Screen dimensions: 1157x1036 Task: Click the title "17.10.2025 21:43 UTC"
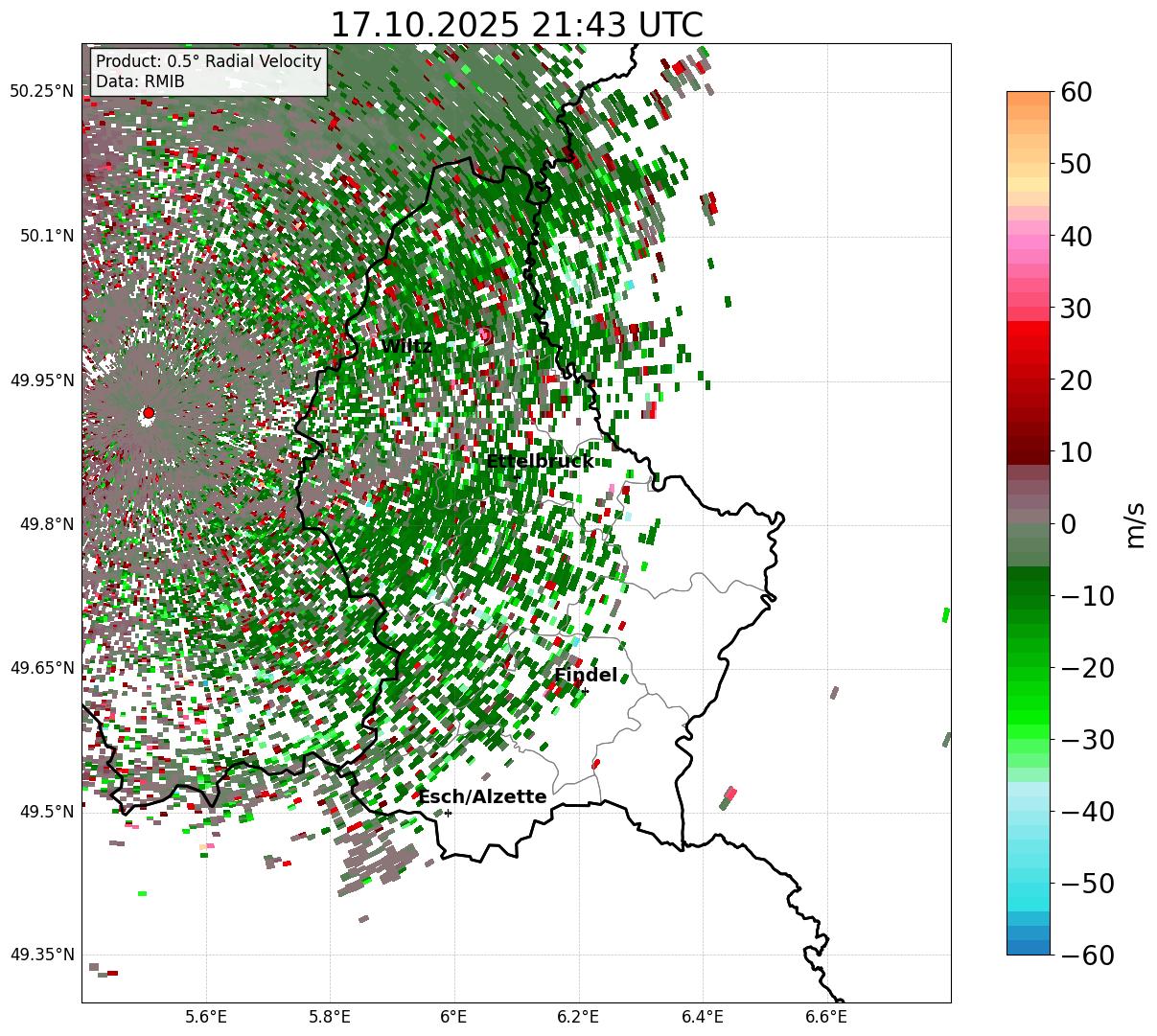(516, 25)
